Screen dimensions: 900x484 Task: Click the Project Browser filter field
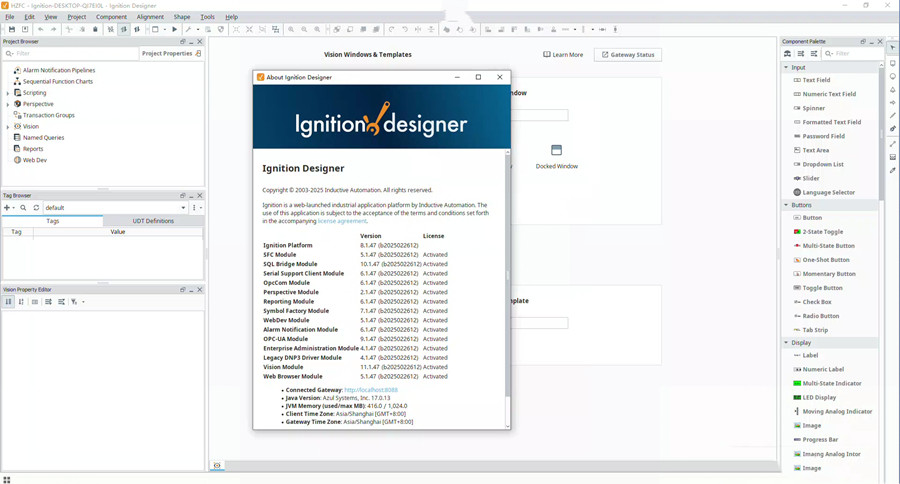click(71, 53)
